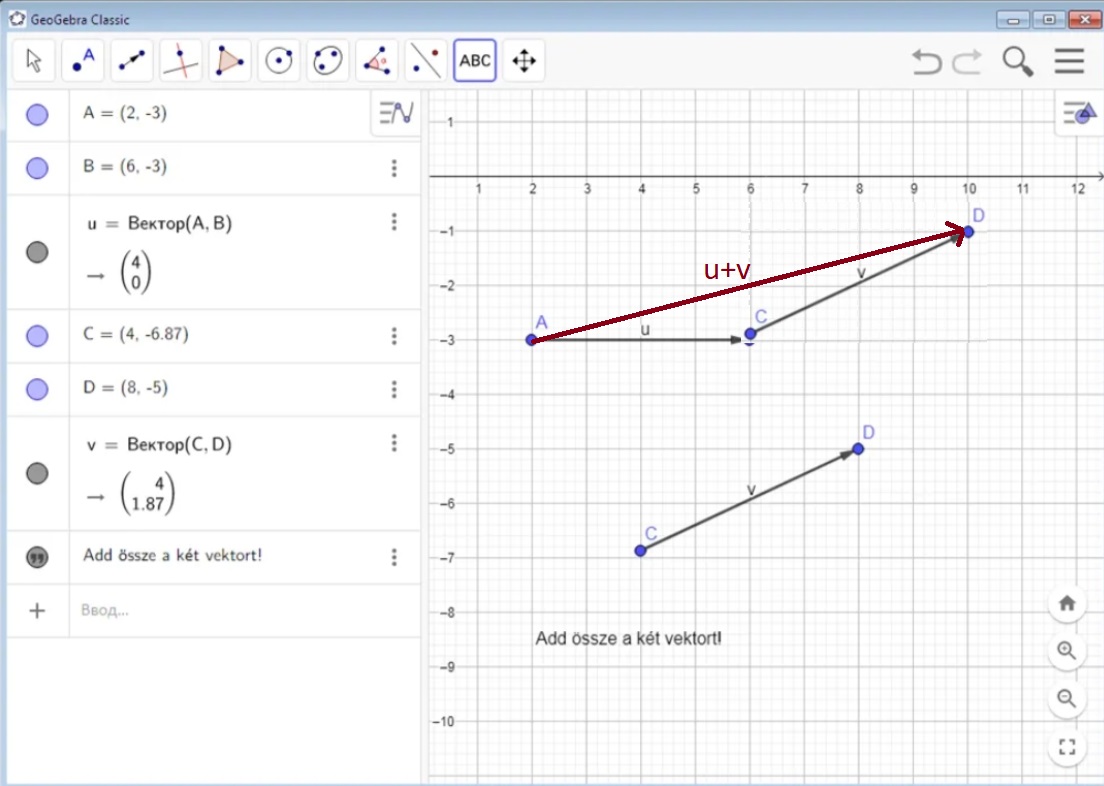Select the Ellipse conic tool
1104x786 pixels.
tap(328, 61)
